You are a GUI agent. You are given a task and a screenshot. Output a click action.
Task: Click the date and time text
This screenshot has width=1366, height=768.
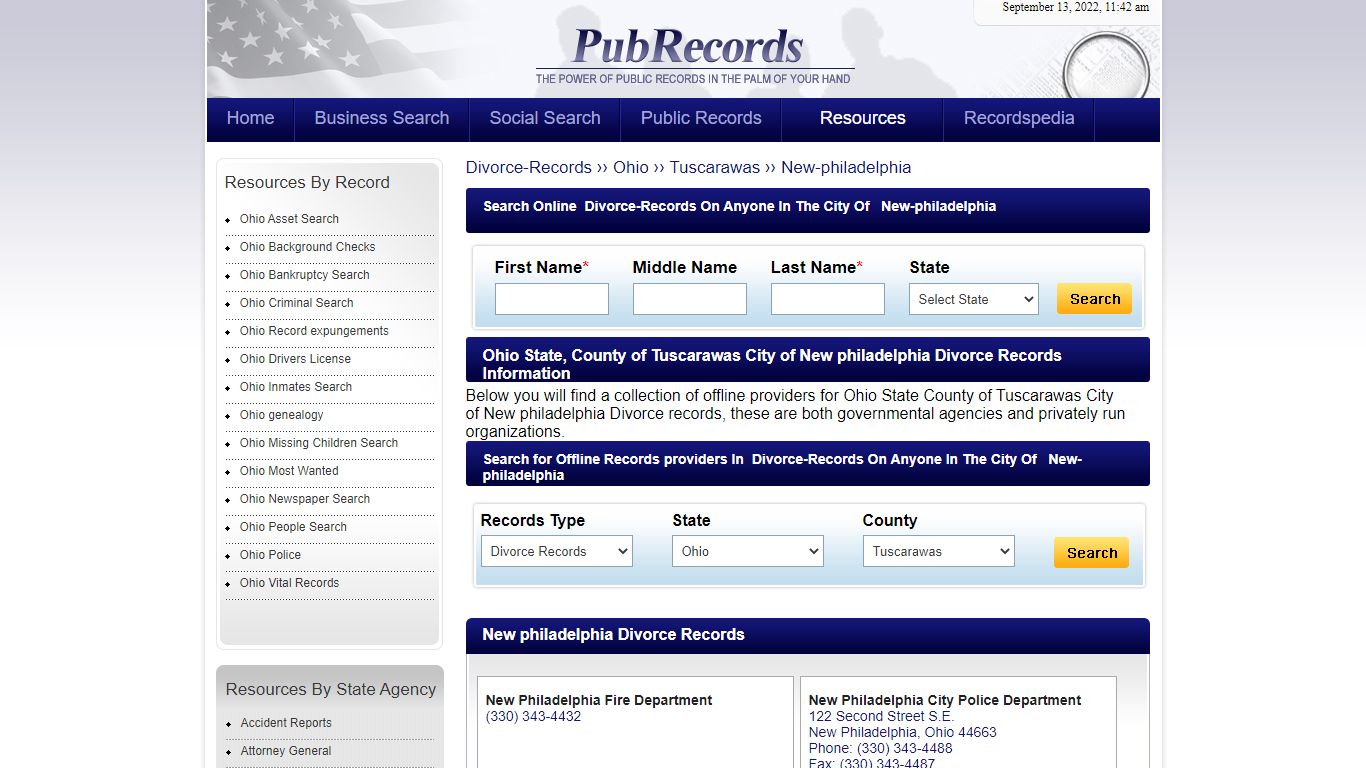pos(1076,7)
